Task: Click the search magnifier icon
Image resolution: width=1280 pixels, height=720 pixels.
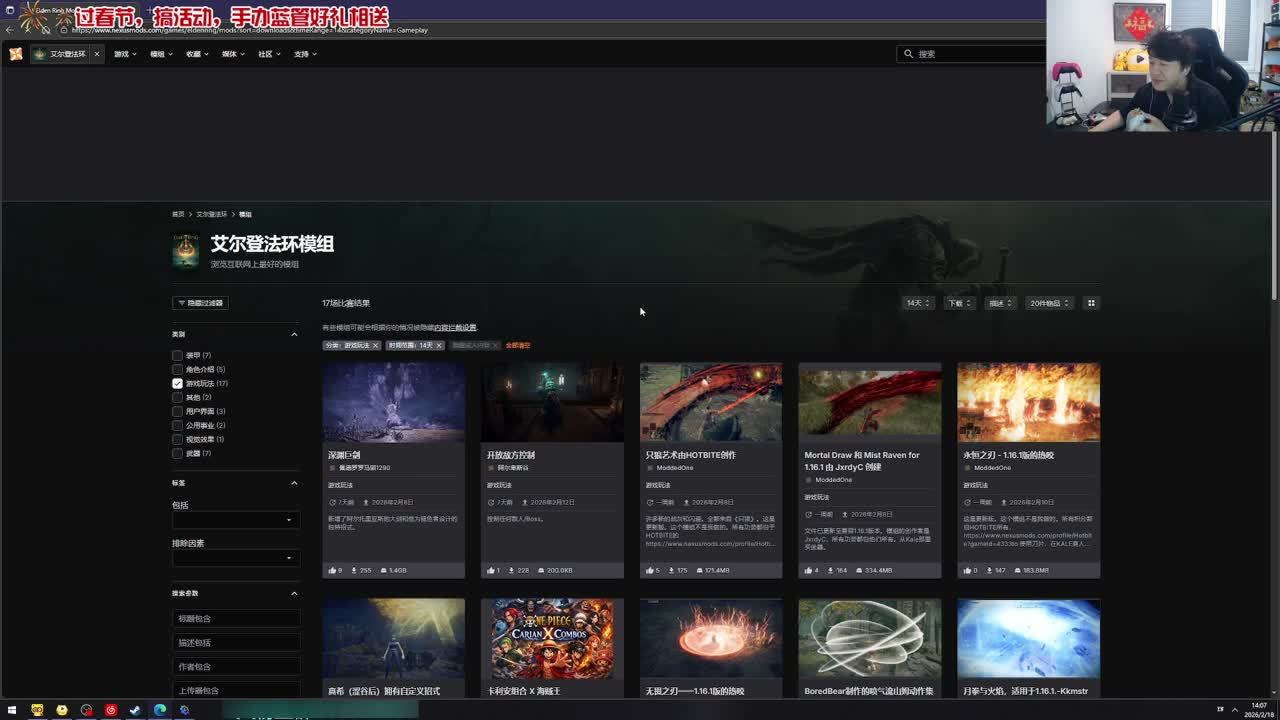Action: 909,54
